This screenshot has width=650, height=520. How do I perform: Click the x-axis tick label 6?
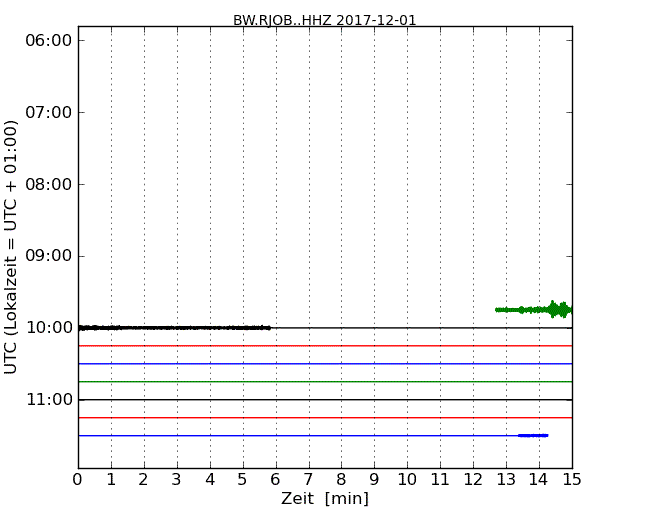click(x=275, y=479)
